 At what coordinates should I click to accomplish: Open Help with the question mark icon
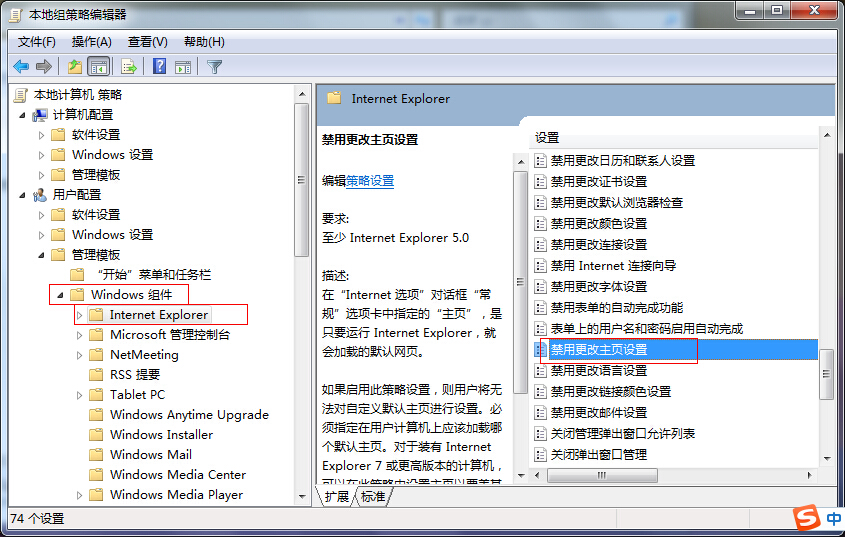pyautogui.click(x=159, y=67)
